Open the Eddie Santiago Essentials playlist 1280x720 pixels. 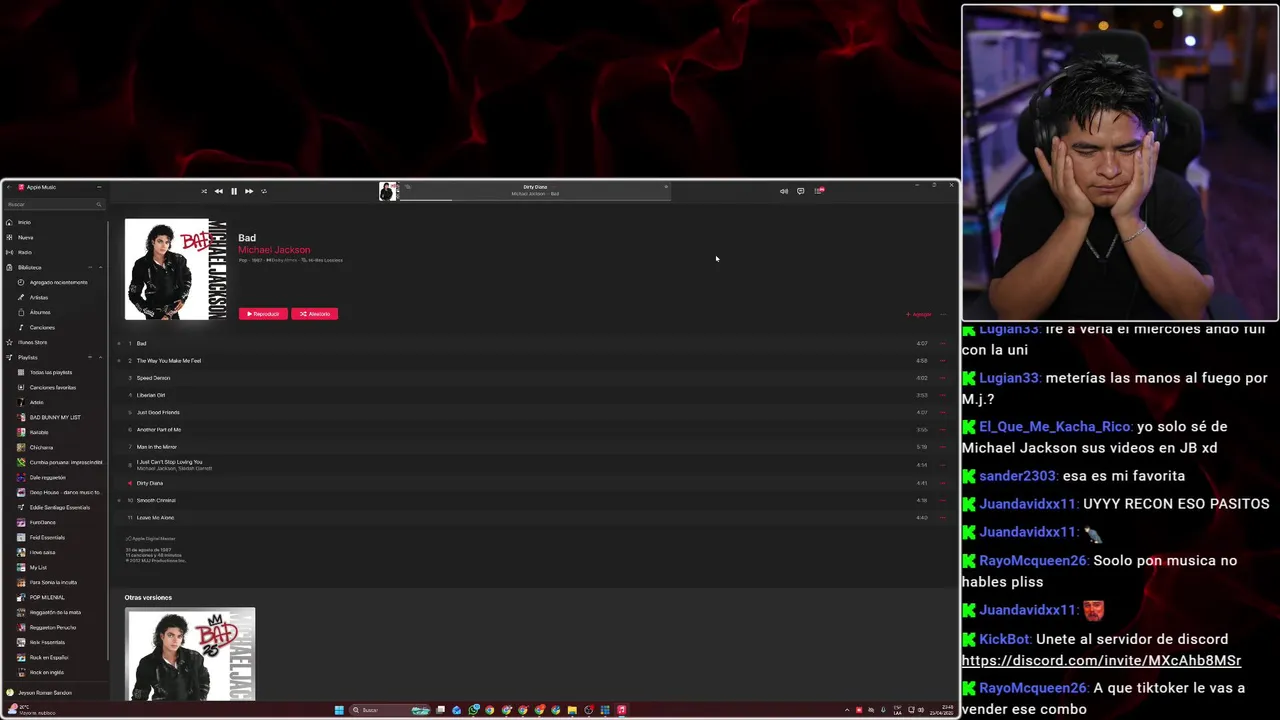tap(58, 507)
